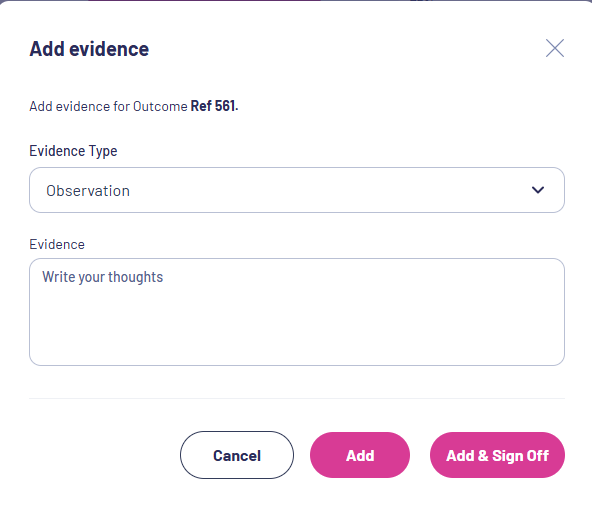
Task: Expand the dropdown chevron arrow
Action: (538, 190)
